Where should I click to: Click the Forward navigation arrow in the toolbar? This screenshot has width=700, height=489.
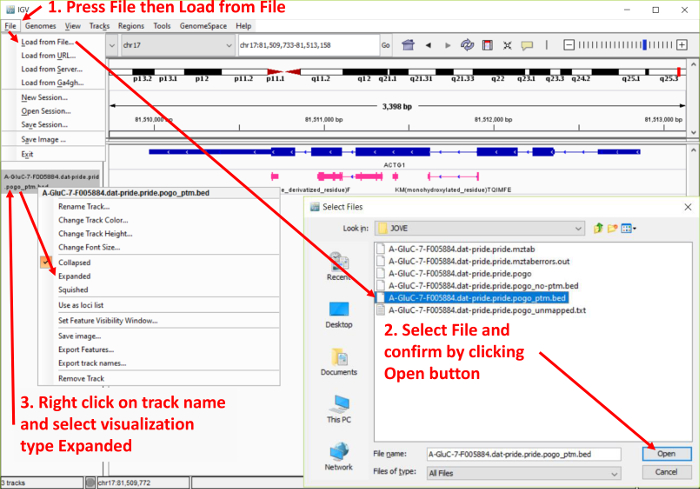click(x=447, y=45)
